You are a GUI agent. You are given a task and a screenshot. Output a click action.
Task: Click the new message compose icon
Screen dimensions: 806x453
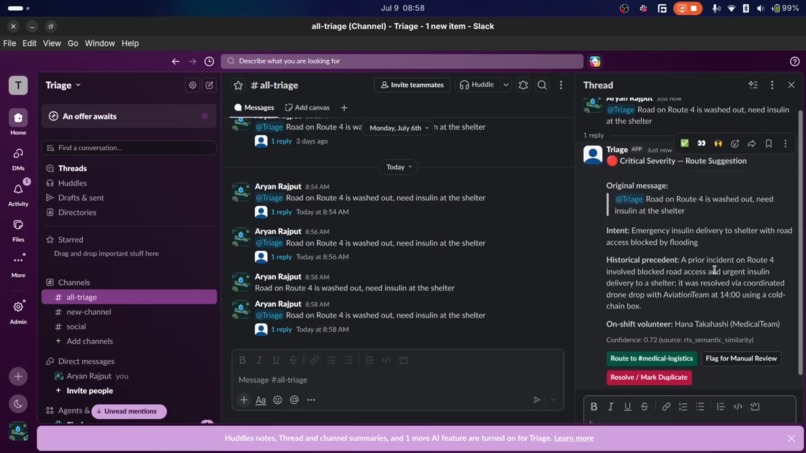[x=209, y=85]
